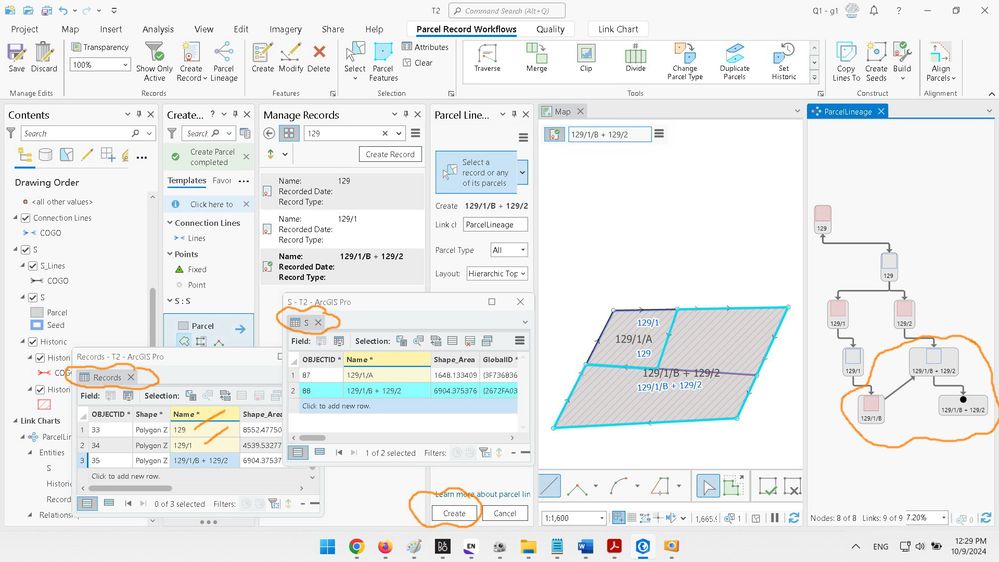Select row 129/1/A in S table
Image resolution: width=999 pixels, height=562 pixels.
click(x=403, y=375)
